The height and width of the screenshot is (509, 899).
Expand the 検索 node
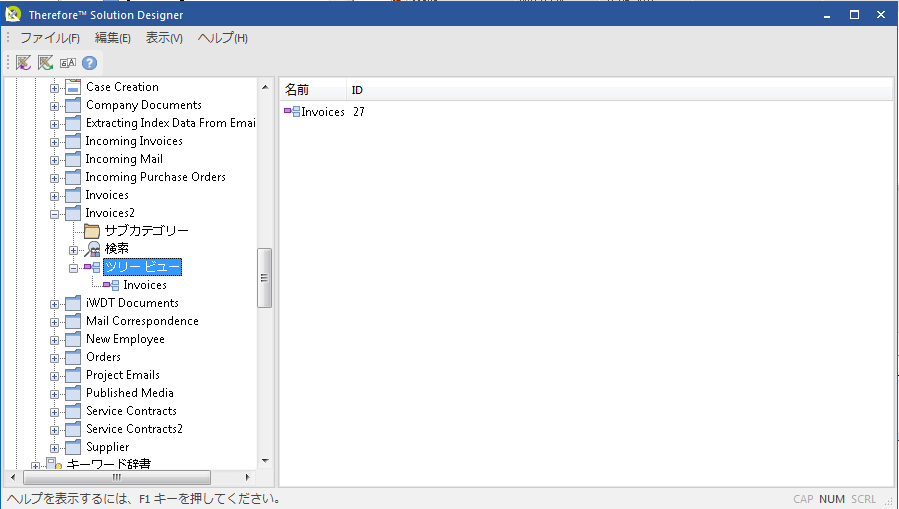pyautogui.click(x=73, y=250)
